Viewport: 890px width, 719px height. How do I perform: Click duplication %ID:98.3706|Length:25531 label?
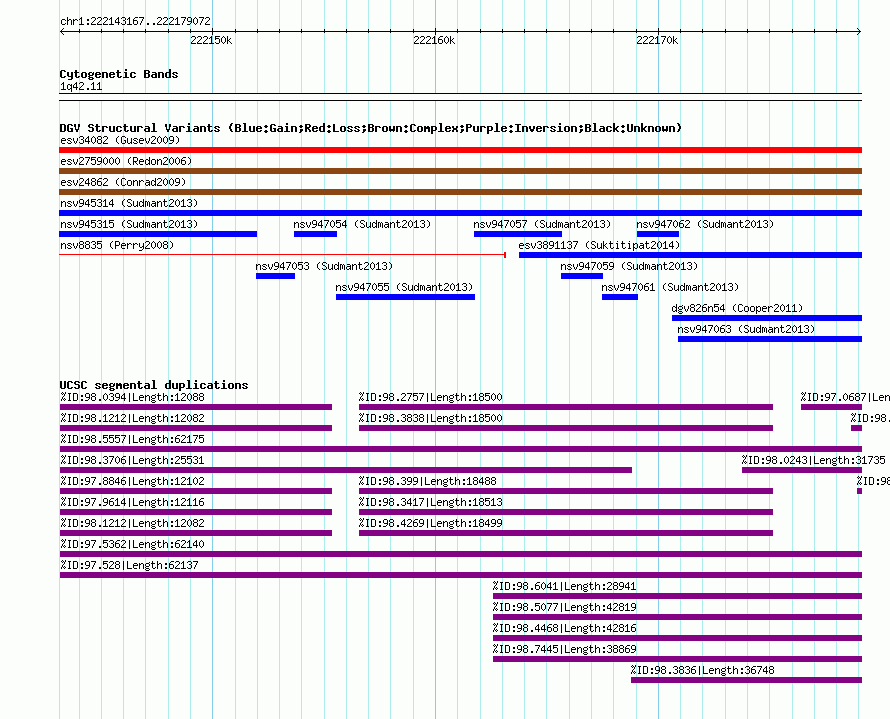132,460
